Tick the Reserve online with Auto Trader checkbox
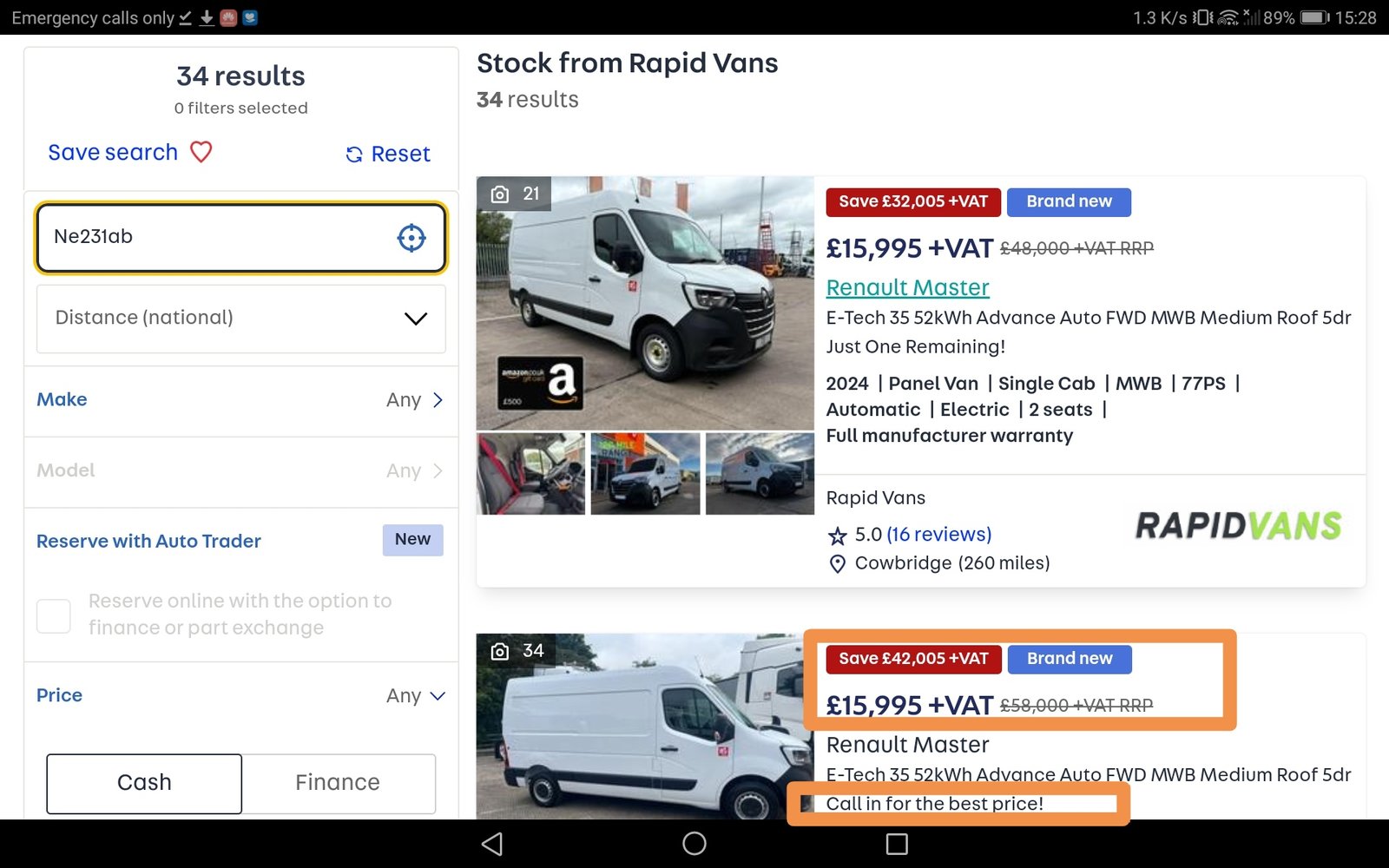This screenshot has width=1389, height=868. [54, 615]
